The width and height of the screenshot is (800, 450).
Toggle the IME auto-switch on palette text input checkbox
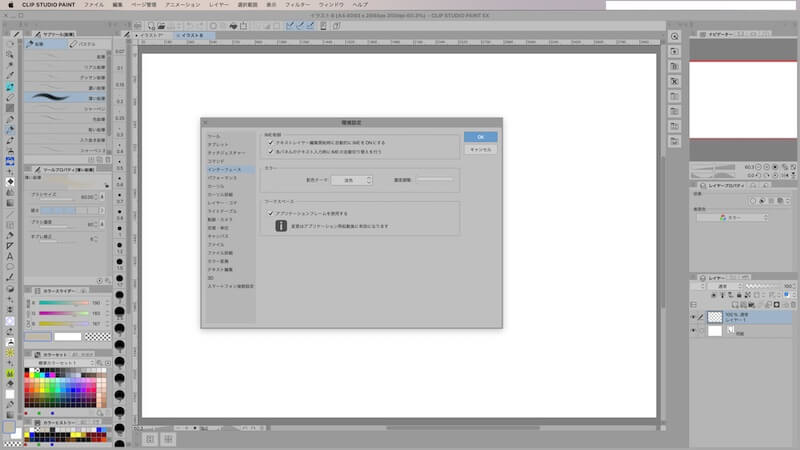pyautogui.click(x=270, y=152)
